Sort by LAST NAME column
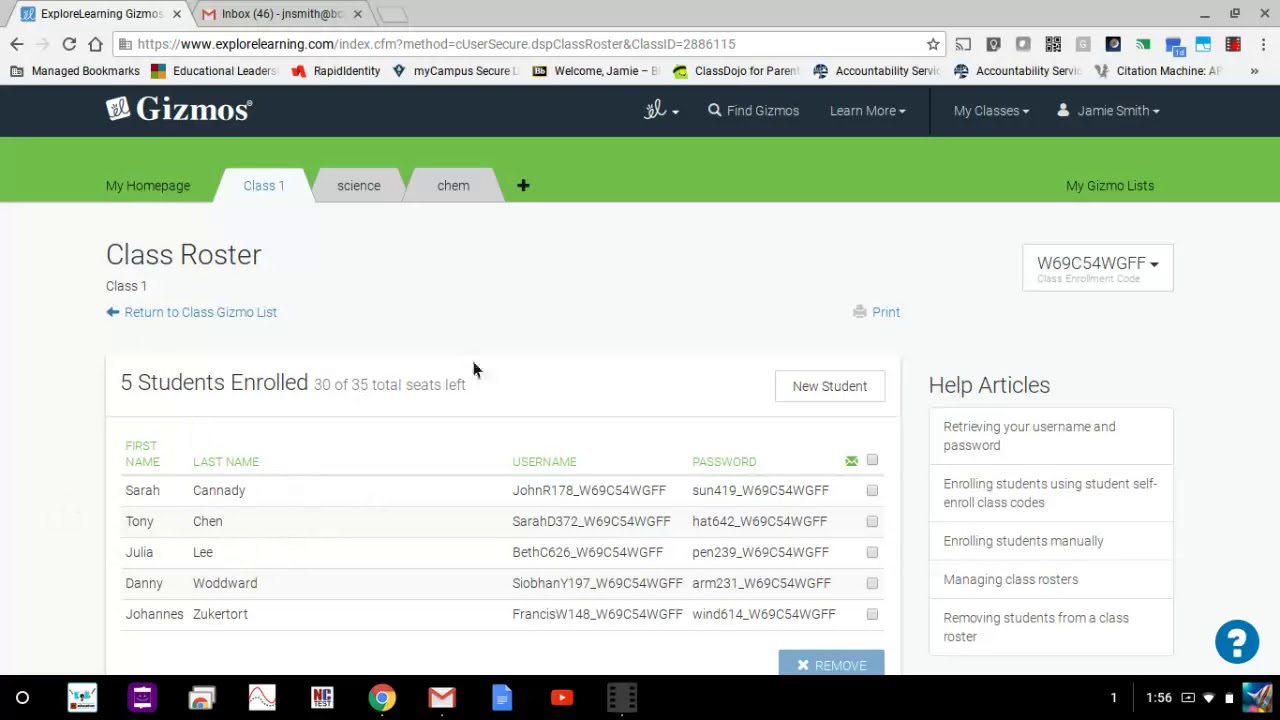The height and width of the screenshot is (720, 1280). (x=226, y=462)
